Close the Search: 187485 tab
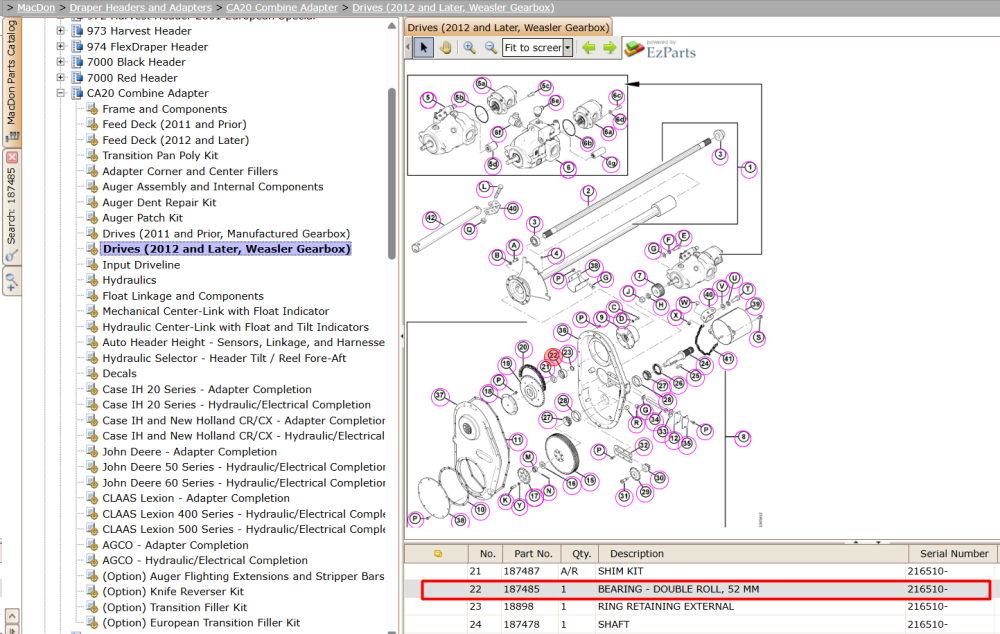This screenshot has height=634, width=1000. [12, 157]
